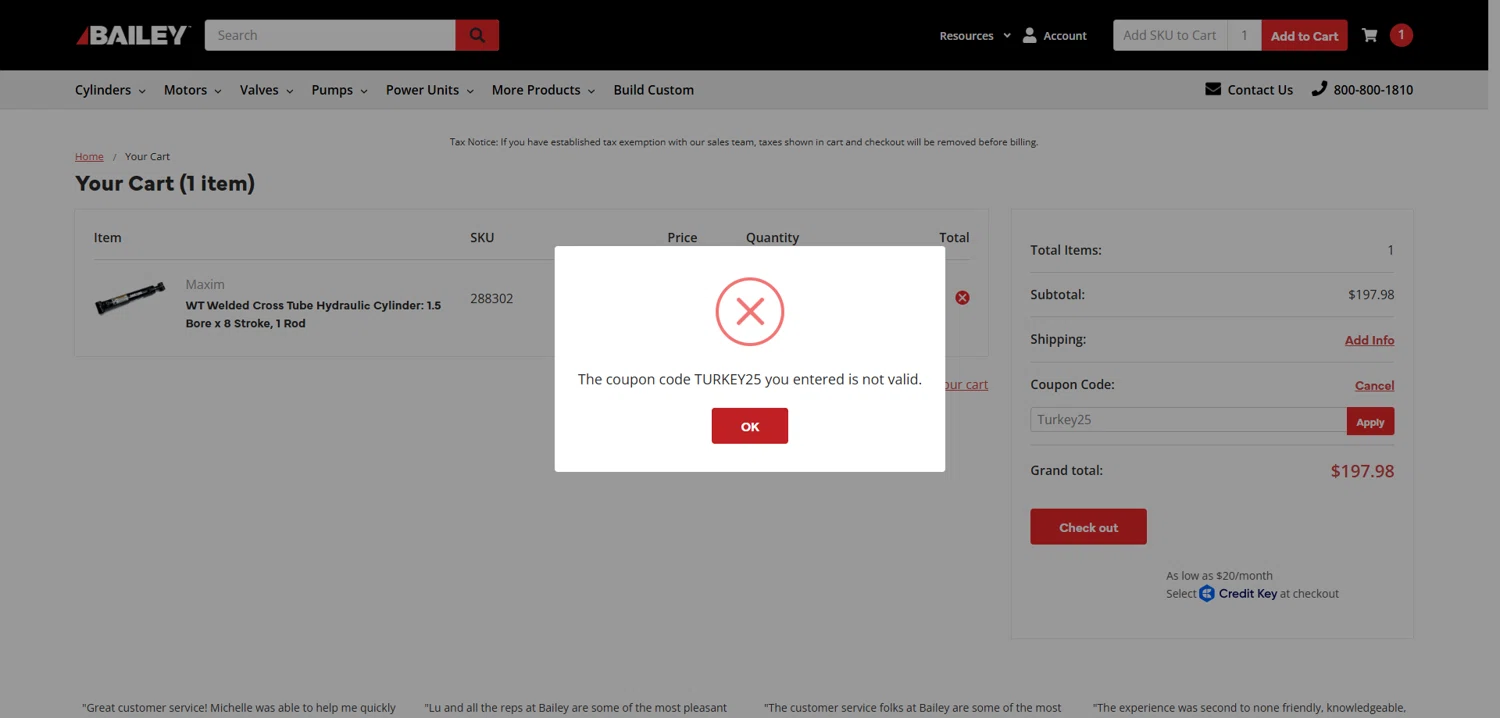Open the Build Custom menu item
The image size is (1500, 718).
(x=653, y=90)
